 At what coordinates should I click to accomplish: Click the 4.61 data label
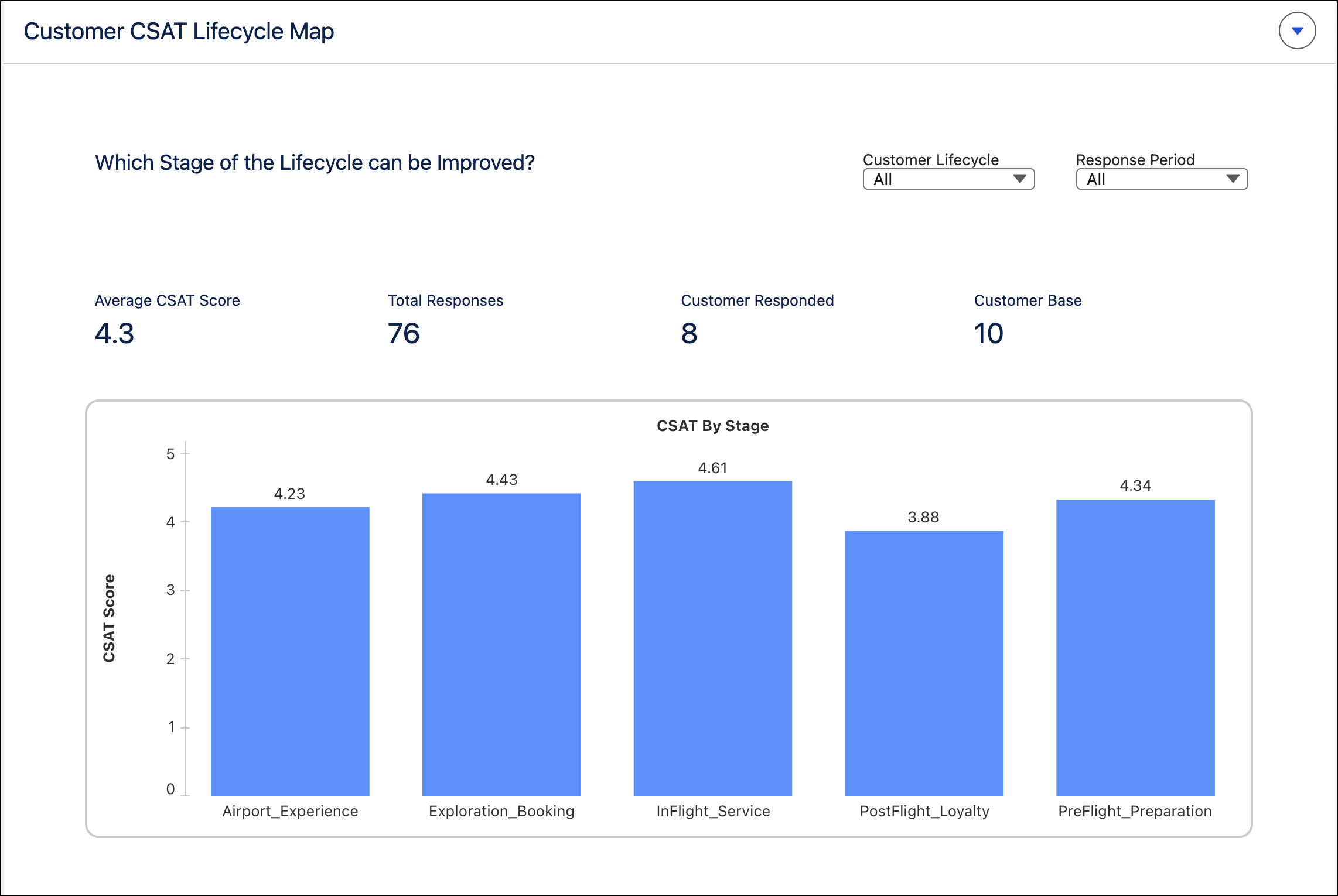click(712, 468)
